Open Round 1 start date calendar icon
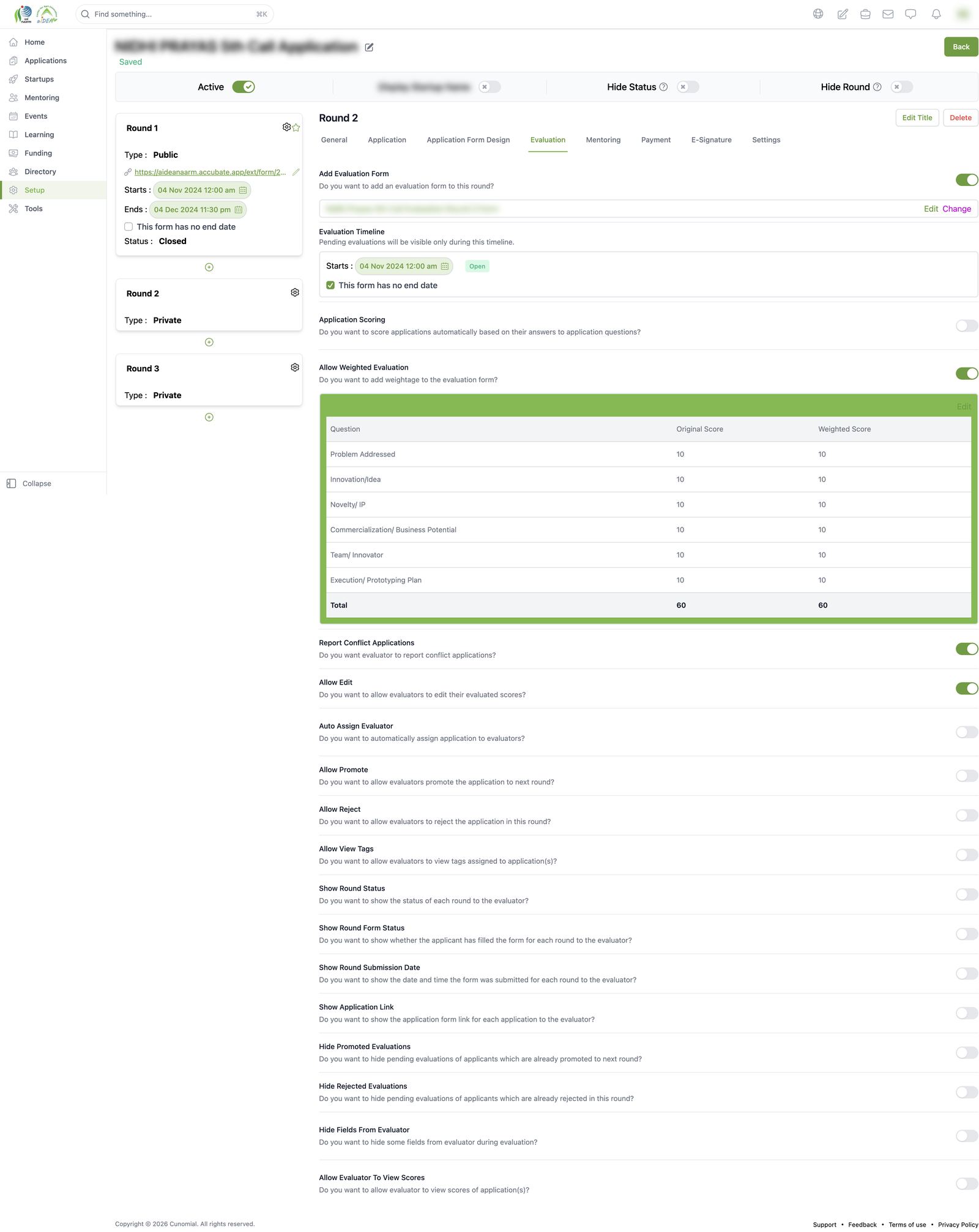 pos(243,190)
